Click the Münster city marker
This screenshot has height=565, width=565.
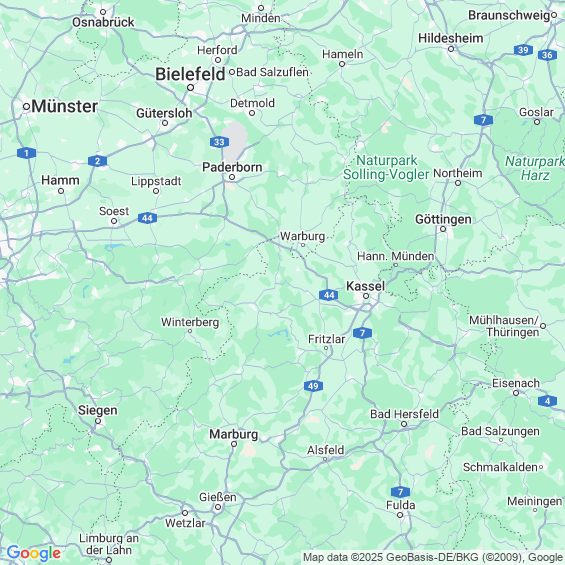tap(26, 107)
